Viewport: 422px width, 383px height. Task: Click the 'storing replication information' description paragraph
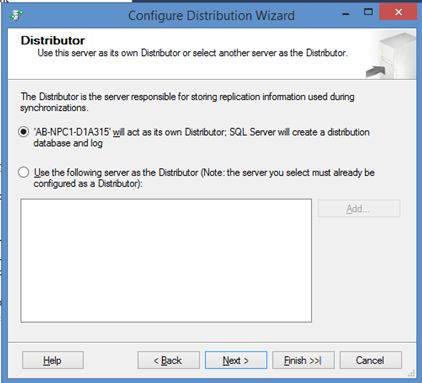(187, 102)
